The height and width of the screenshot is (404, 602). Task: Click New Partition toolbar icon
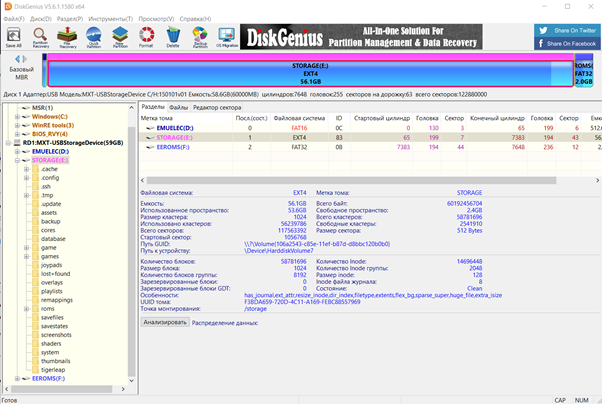[120, 37]
